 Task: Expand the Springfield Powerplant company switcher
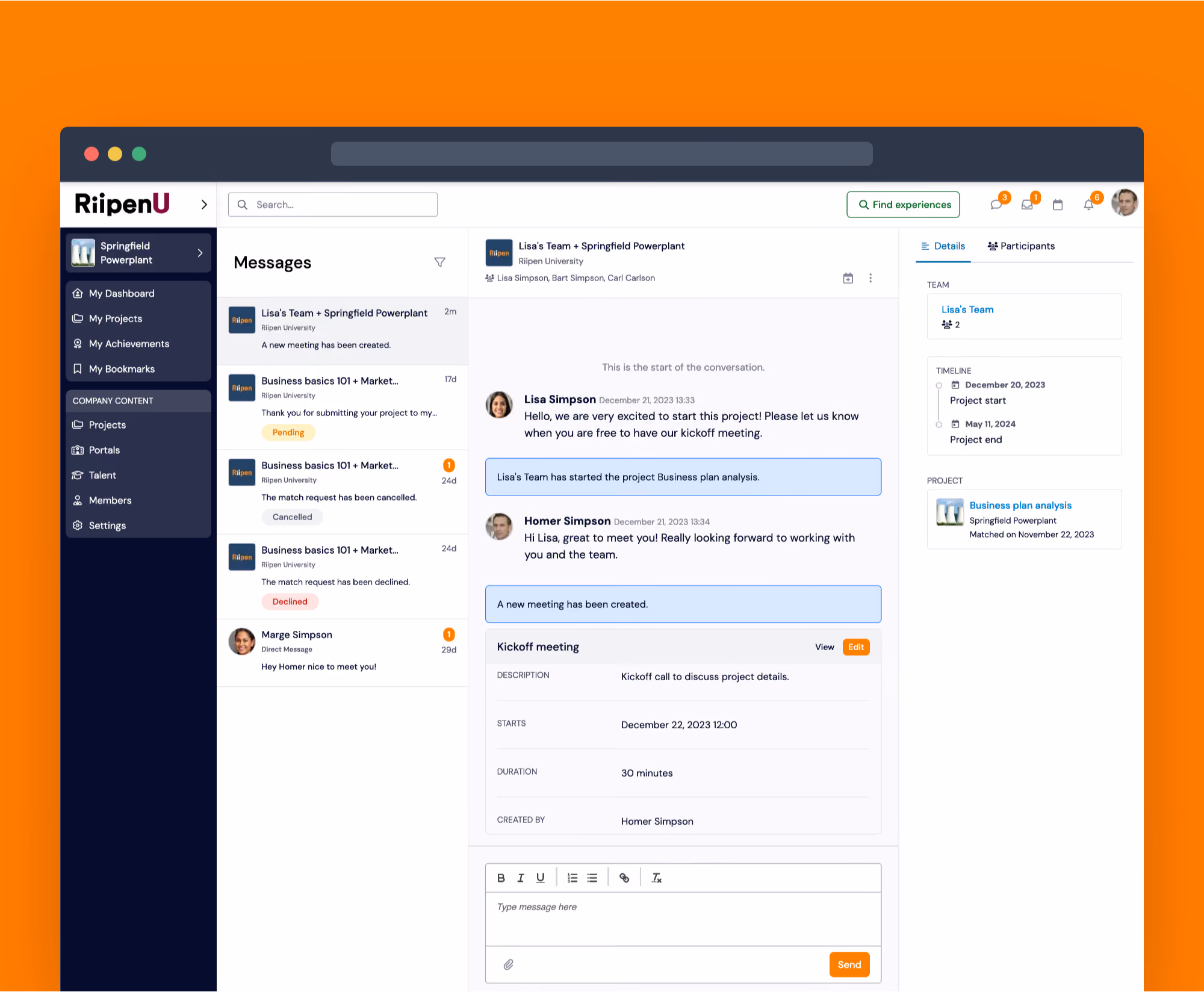tap(138, 253)
